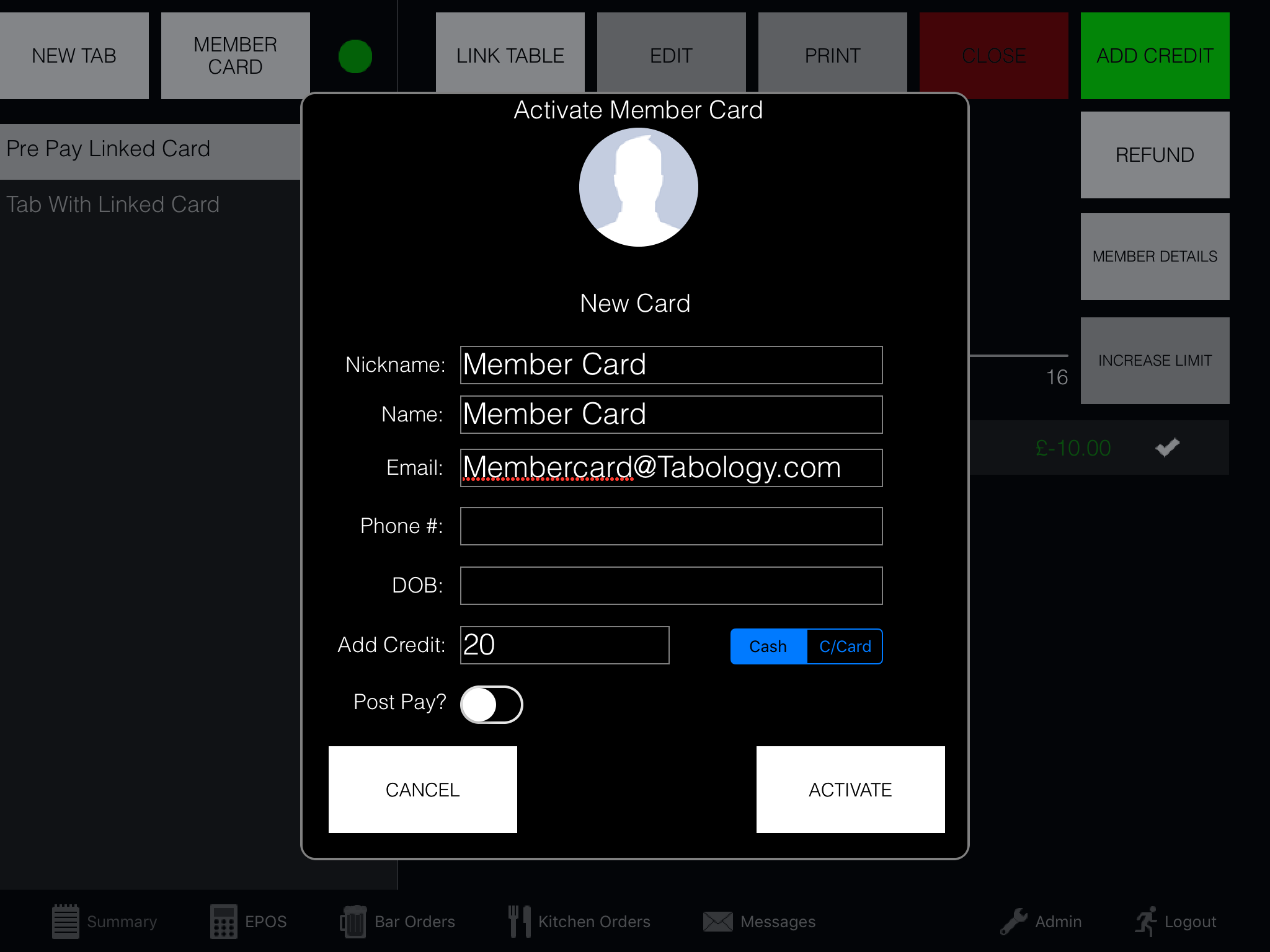Open the EPOS calculator icon

click(x=223, y=922)
